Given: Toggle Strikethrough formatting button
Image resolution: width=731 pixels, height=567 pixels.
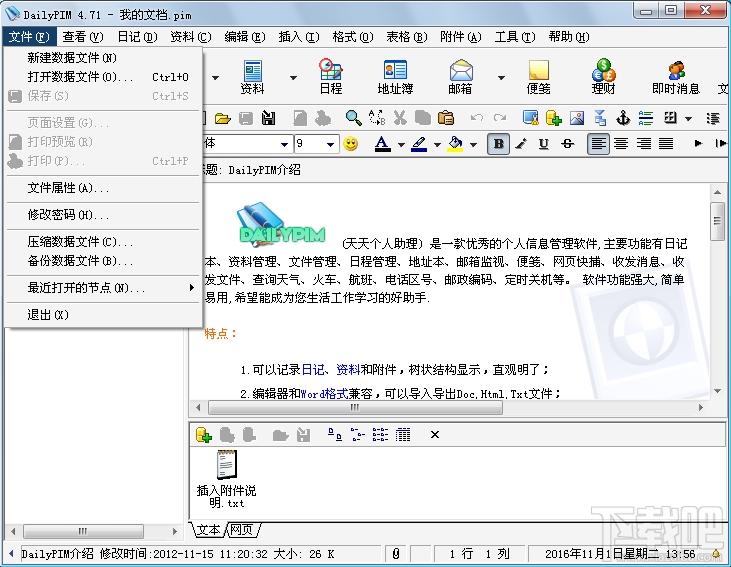Looking at the screenshot, I should 567,144.
